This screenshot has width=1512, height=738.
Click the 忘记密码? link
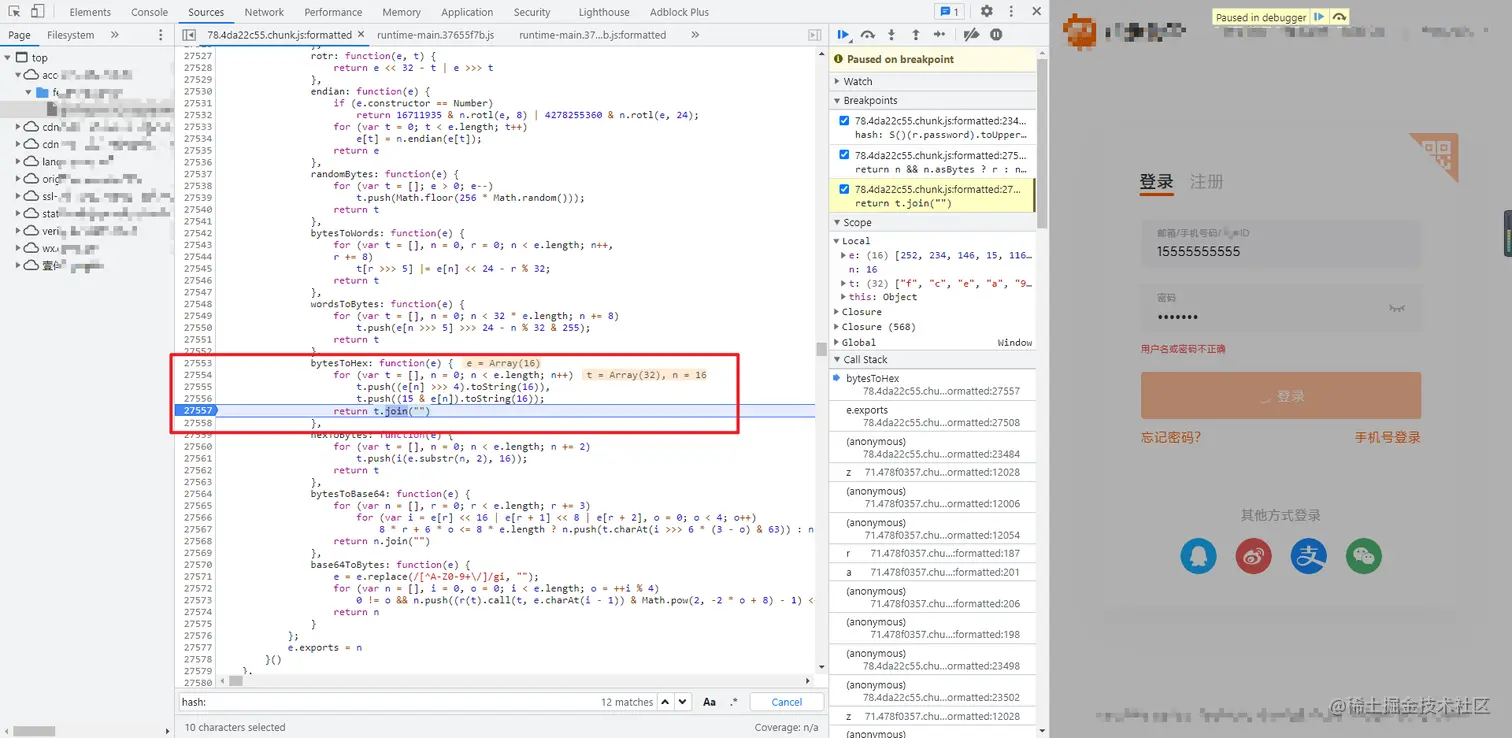tap(1171, 437)
